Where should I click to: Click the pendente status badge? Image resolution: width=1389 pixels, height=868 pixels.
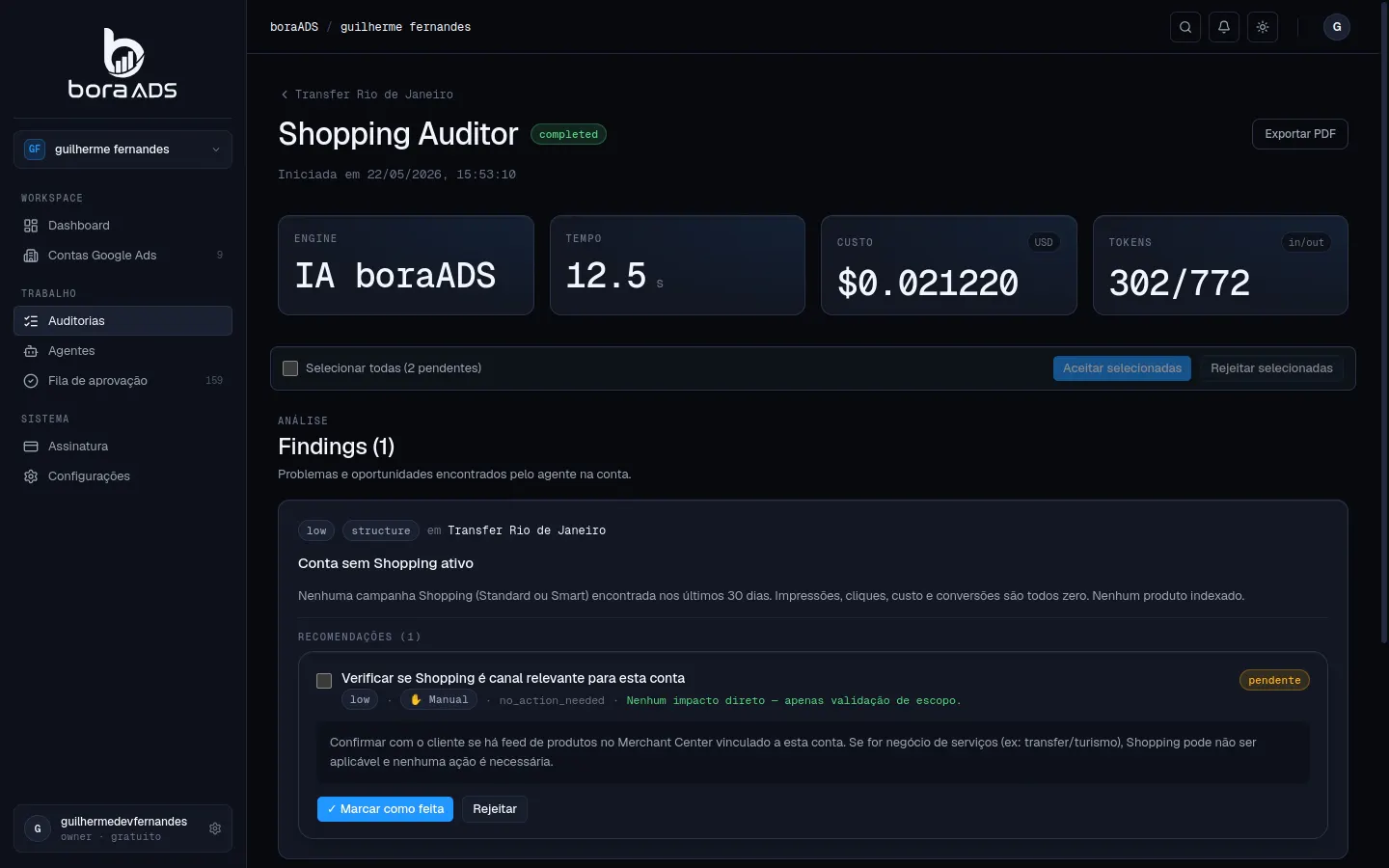click(x=1274, y=680)
